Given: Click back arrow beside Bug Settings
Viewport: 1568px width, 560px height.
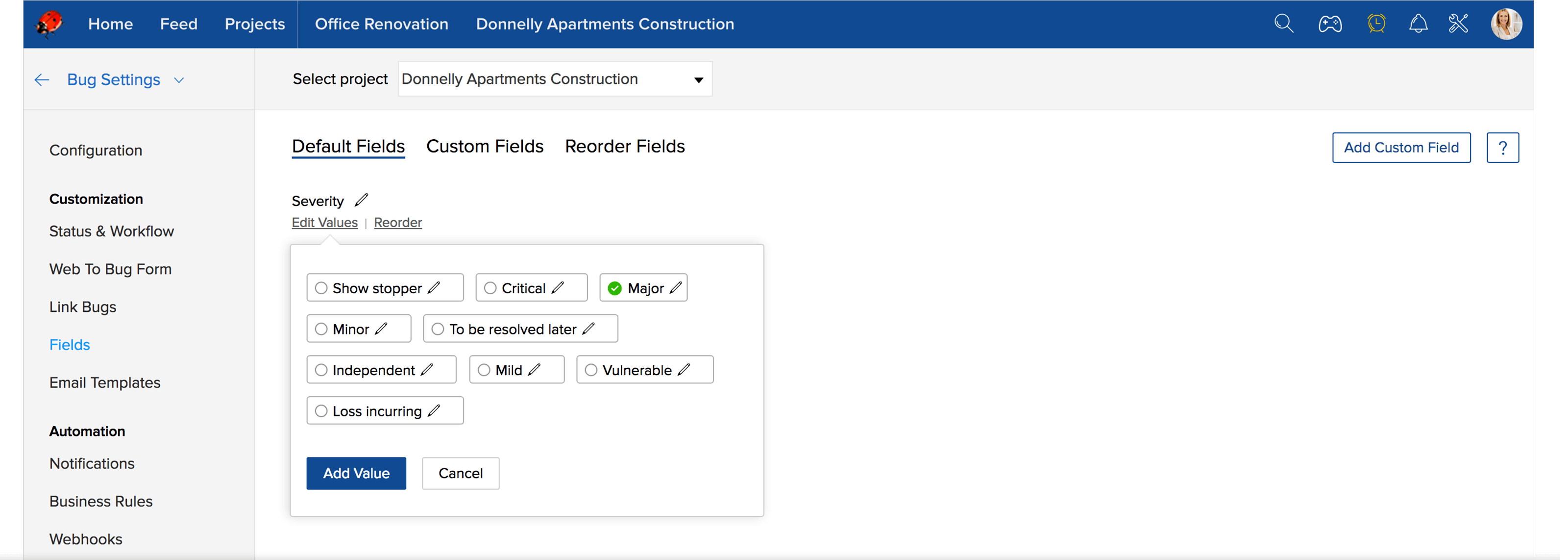Looking at the screenshot, I should (x=42, y=80).
